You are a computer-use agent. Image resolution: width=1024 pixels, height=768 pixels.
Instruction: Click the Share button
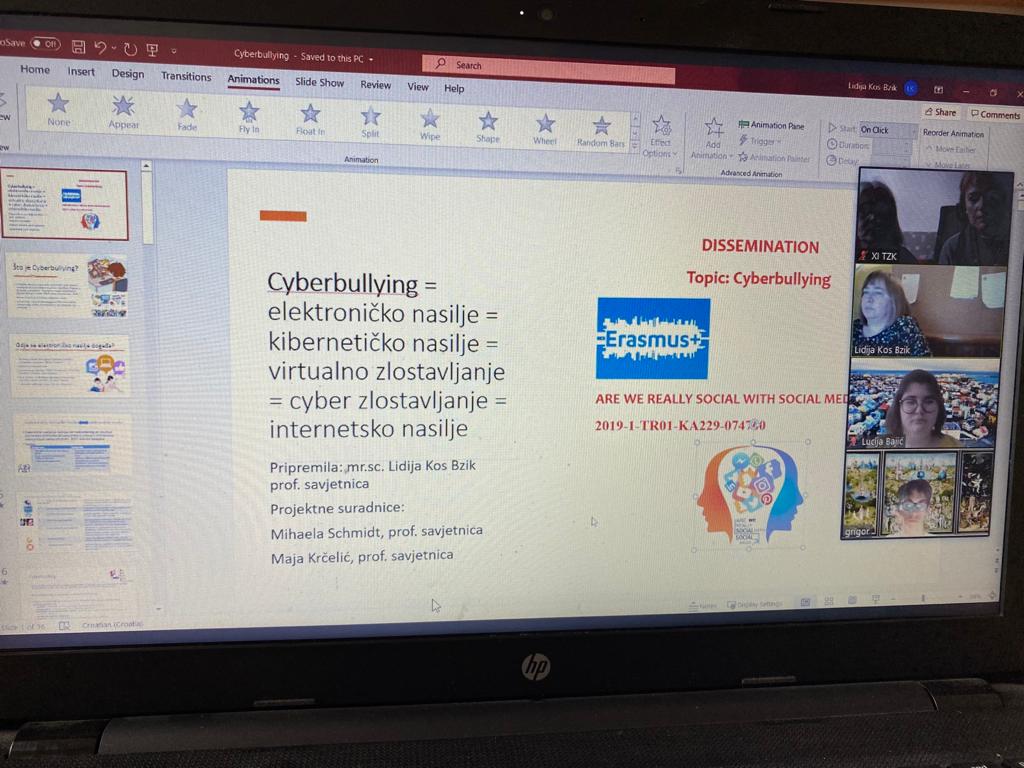pos(940,112)
